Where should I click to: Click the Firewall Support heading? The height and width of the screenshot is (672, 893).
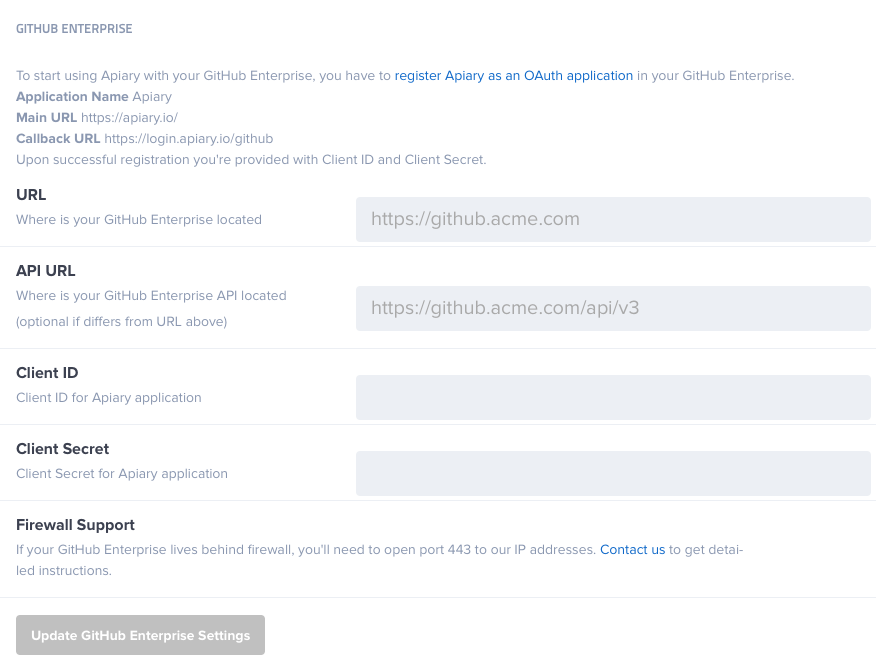pos(75,525)
